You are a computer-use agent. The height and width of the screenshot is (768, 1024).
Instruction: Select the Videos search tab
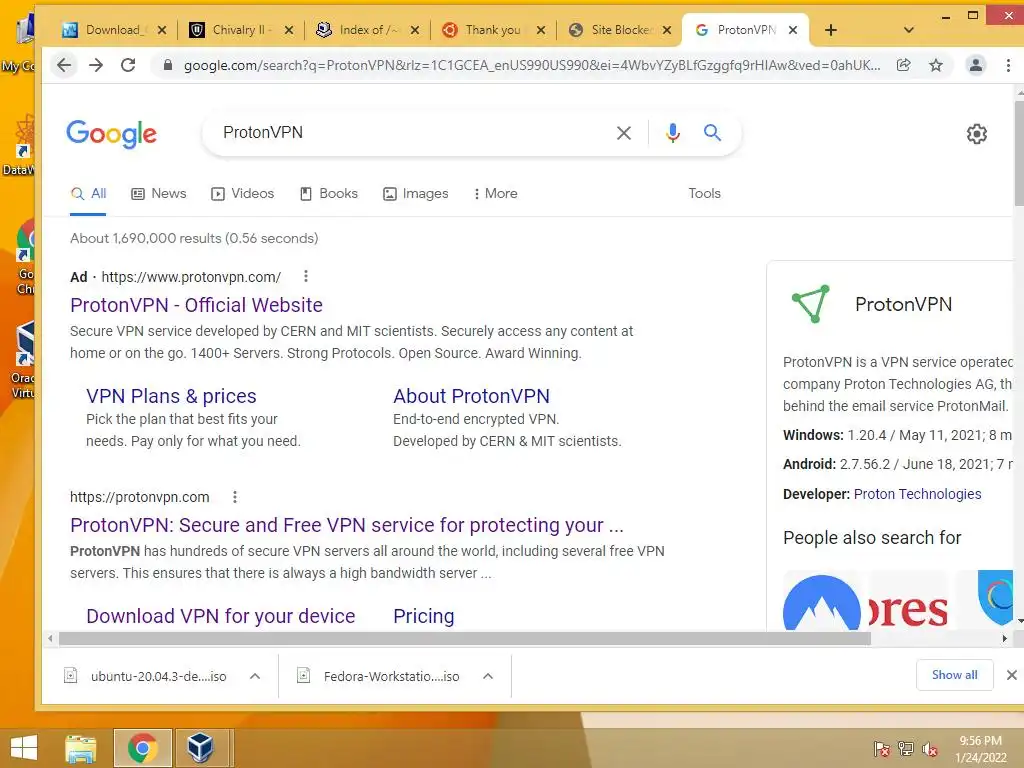242,194
